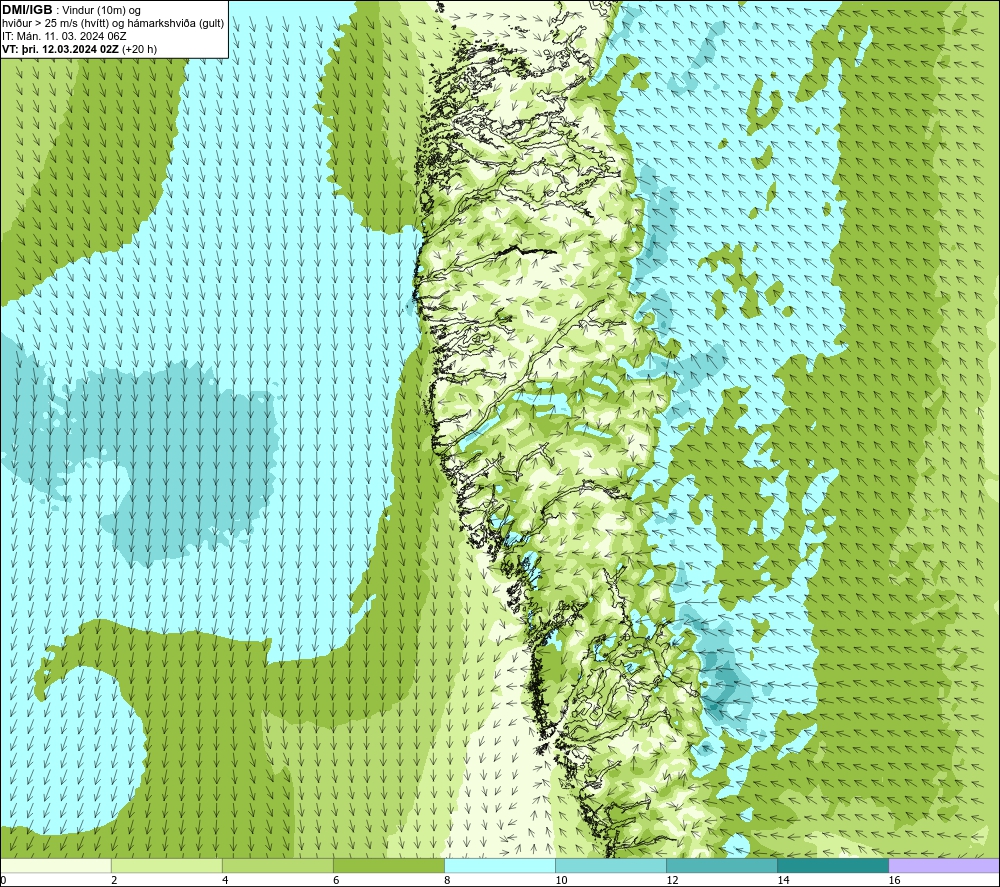Image resolution: width=1000 pixels, height=887 pixels.
Task: Click the legend value '2'
Action: tap(114, 880)
